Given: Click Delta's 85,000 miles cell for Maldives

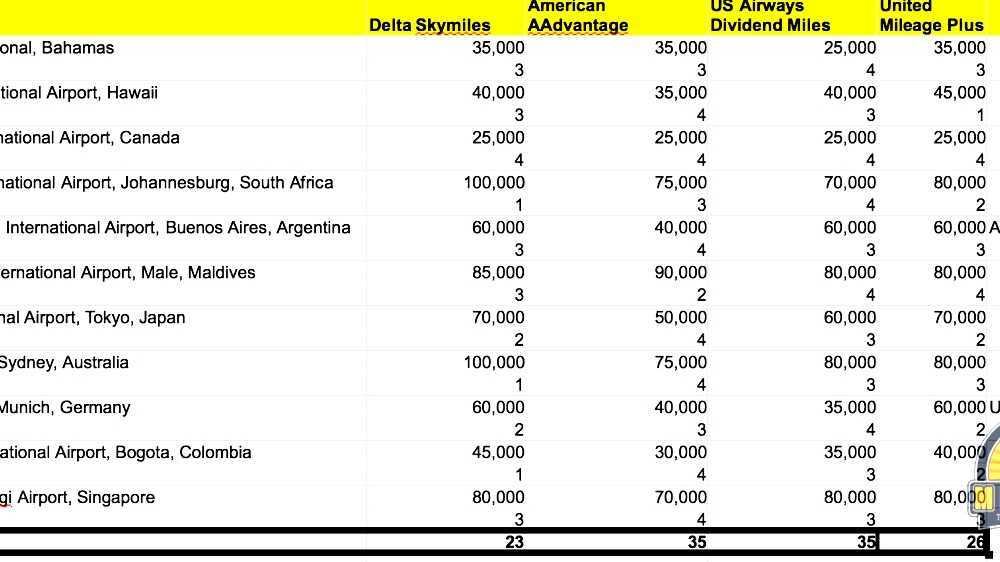Looking at the screenshot, I should coord(498,273).
